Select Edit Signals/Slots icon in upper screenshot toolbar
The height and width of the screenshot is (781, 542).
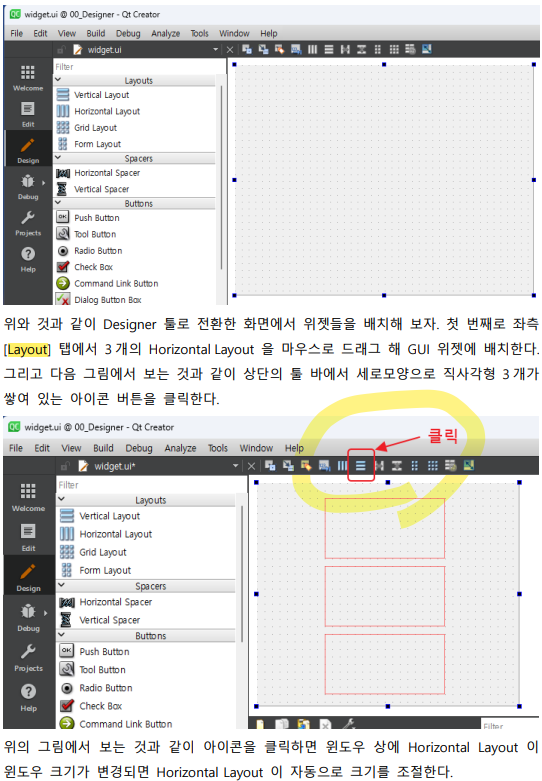tap(263, 49)
